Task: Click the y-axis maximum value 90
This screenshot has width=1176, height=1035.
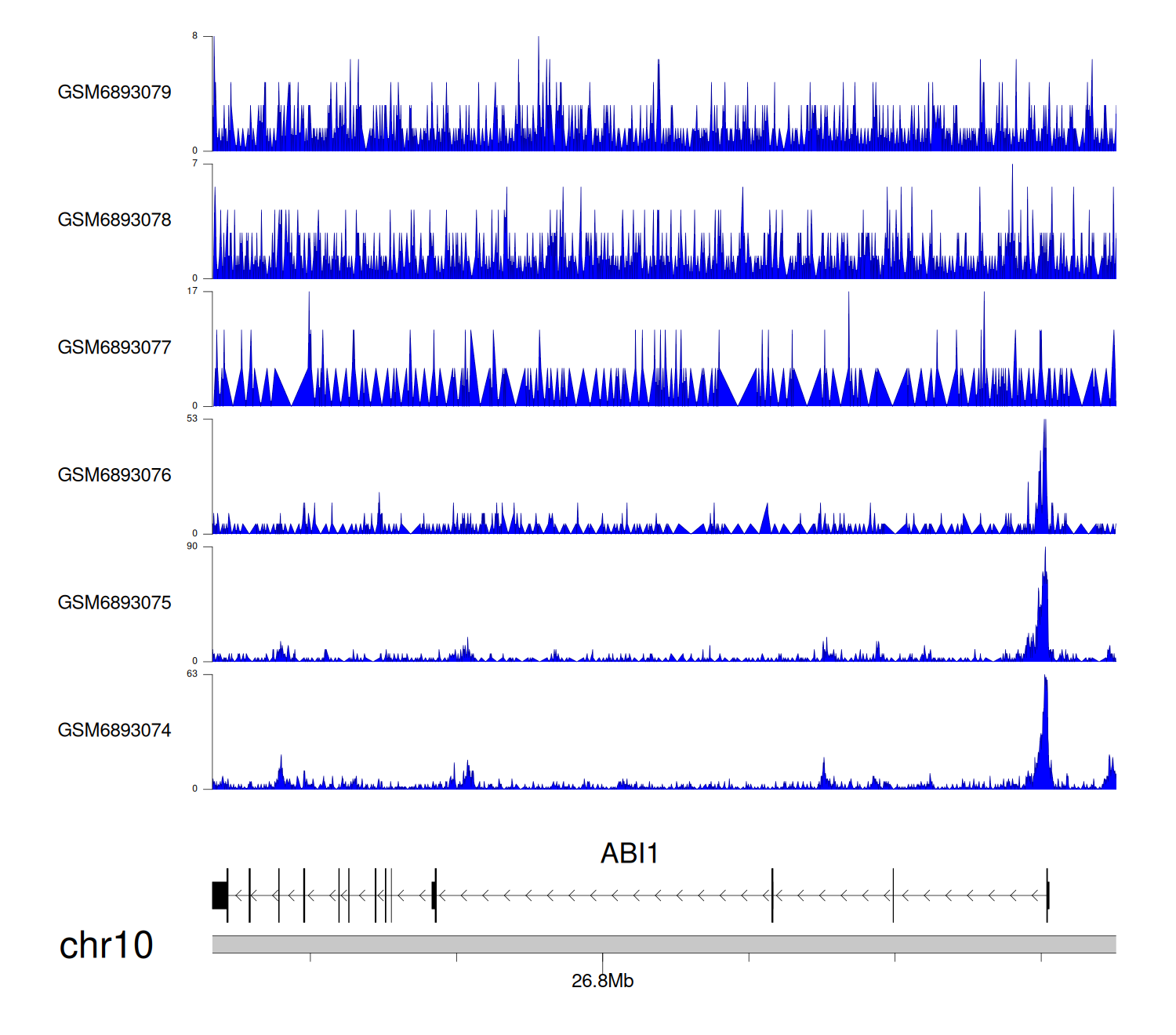Action: [192, 547]
